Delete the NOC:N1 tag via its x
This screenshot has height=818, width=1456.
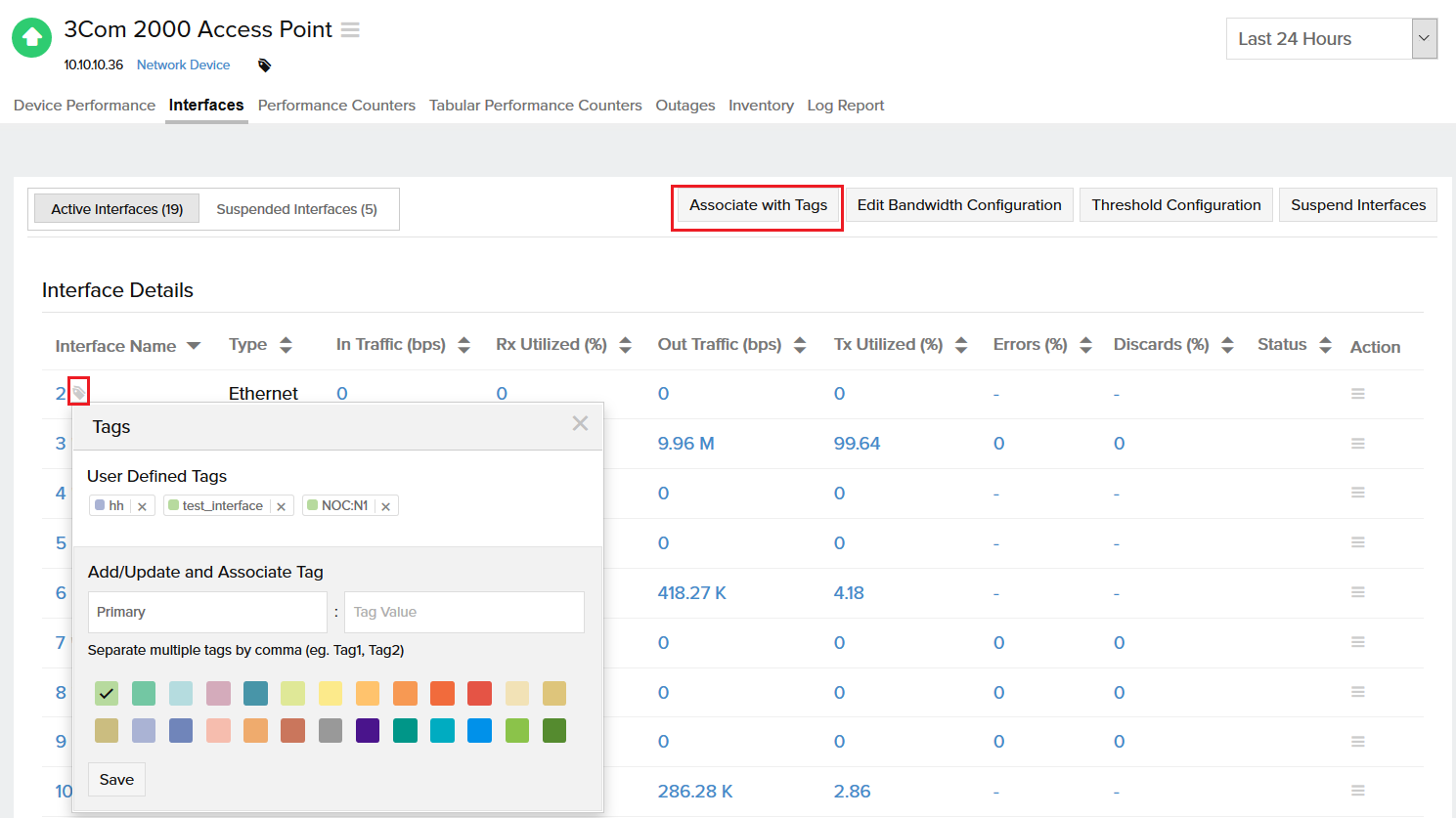pyautogui.click(x=386, y=506)
